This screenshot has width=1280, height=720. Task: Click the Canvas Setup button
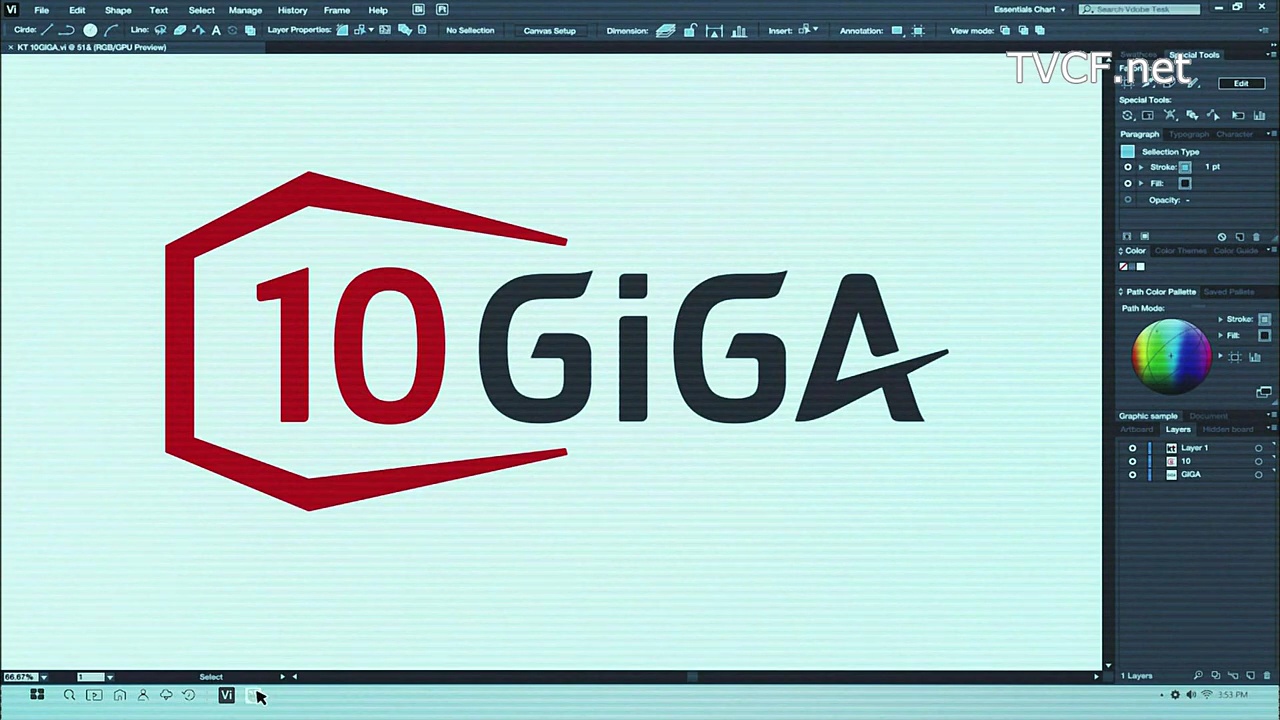[x=550, y=30]
